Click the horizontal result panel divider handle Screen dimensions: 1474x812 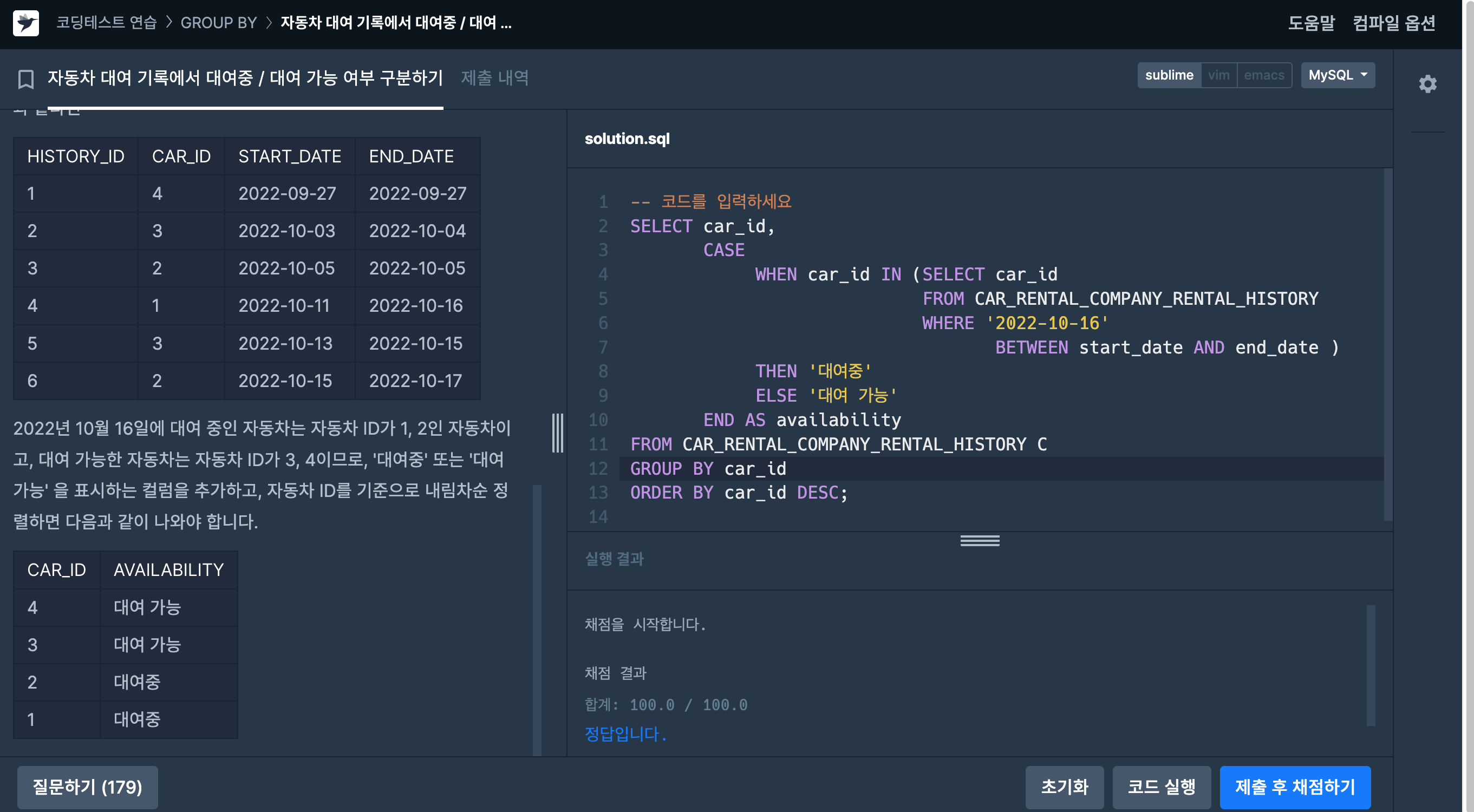click(979, 540)
